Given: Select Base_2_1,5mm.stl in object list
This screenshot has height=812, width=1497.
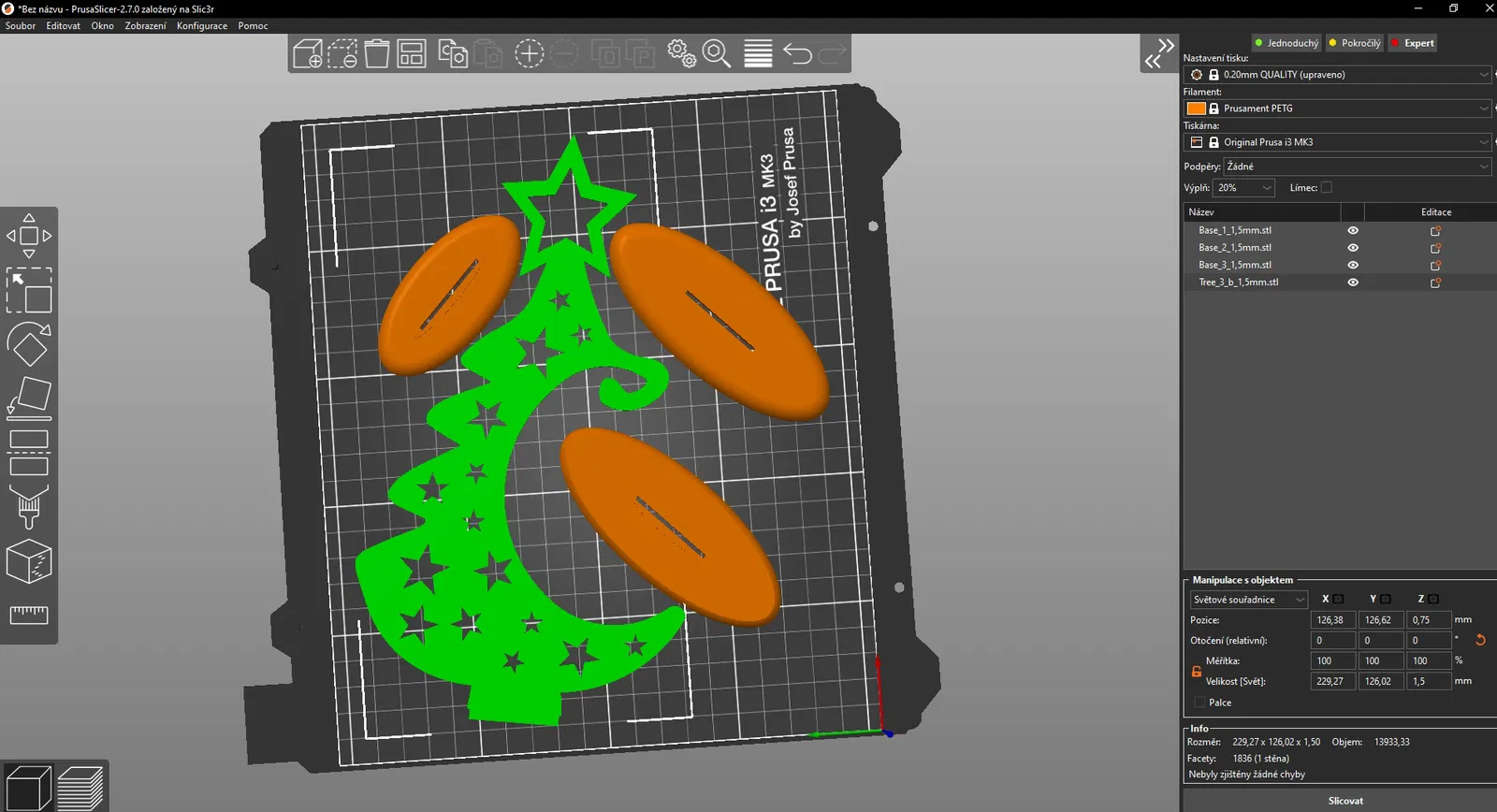Looking at the screenshot, I should tap(1235, 248).
